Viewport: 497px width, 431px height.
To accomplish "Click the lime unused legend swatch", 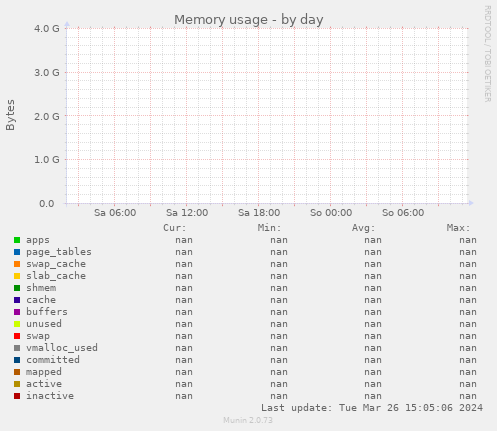I will (x=17, y=324).
